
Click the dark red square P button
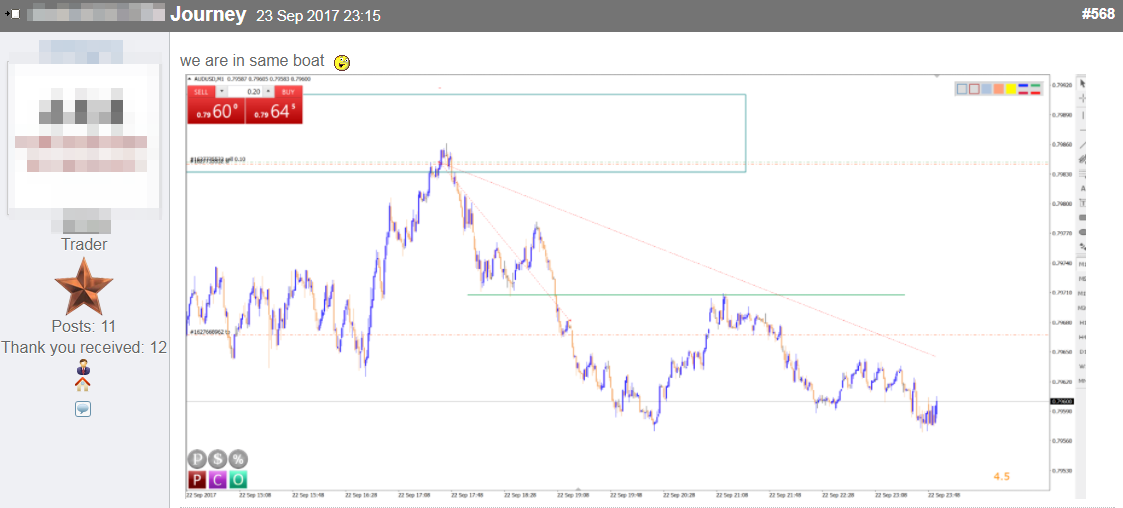click(x=197, y=479)
